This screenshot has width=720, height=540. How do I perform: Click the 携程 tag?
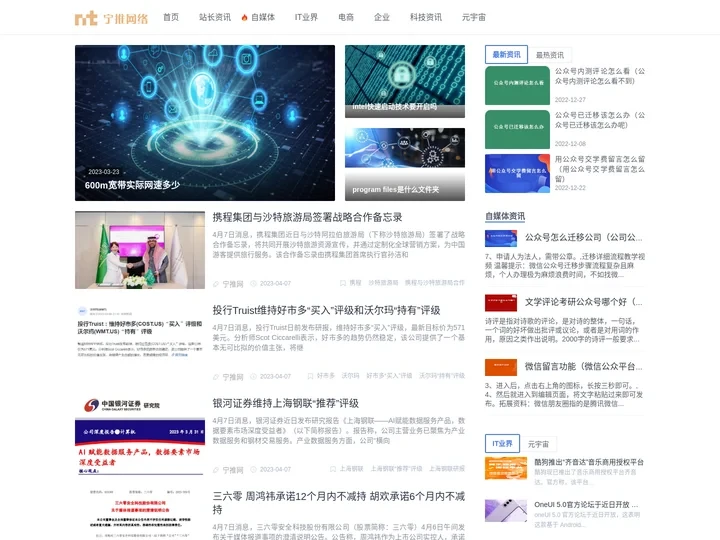(355, 283)
